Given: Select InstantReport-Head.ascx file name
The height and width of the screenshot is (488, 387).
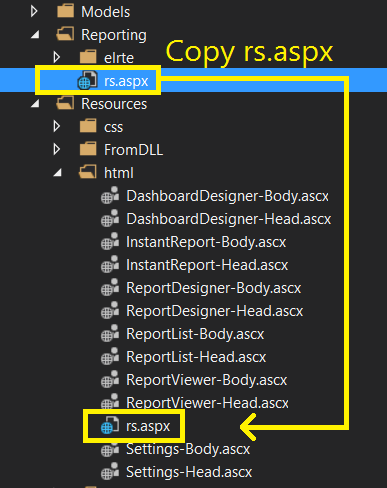Looking at the screenshot, I should [207, 265].
